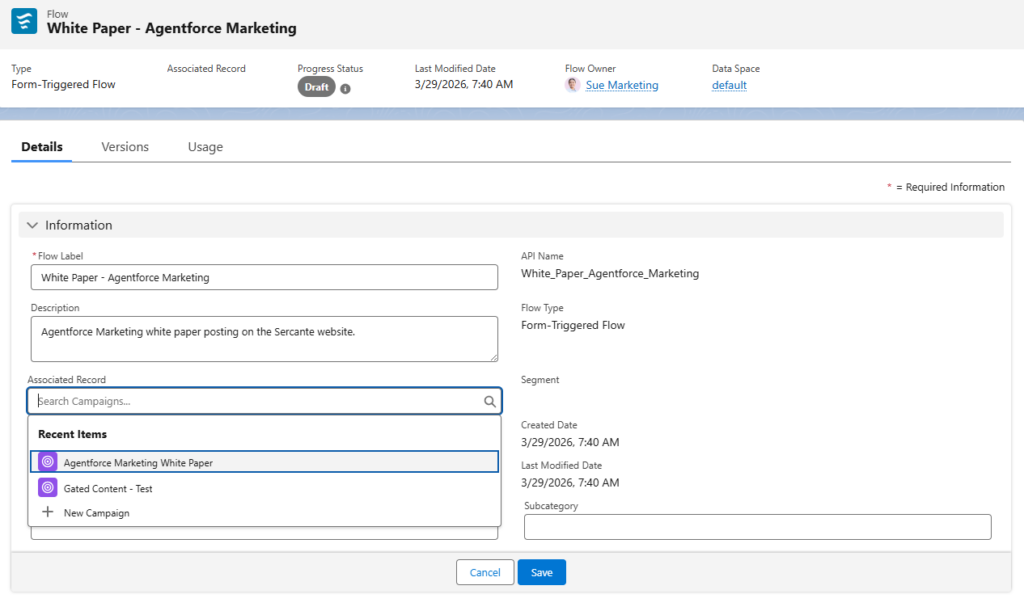Click the campaign icon beside Agentforce Marketing White Paper
This screenshot has width=1024, height=611.
pos(46,461)
